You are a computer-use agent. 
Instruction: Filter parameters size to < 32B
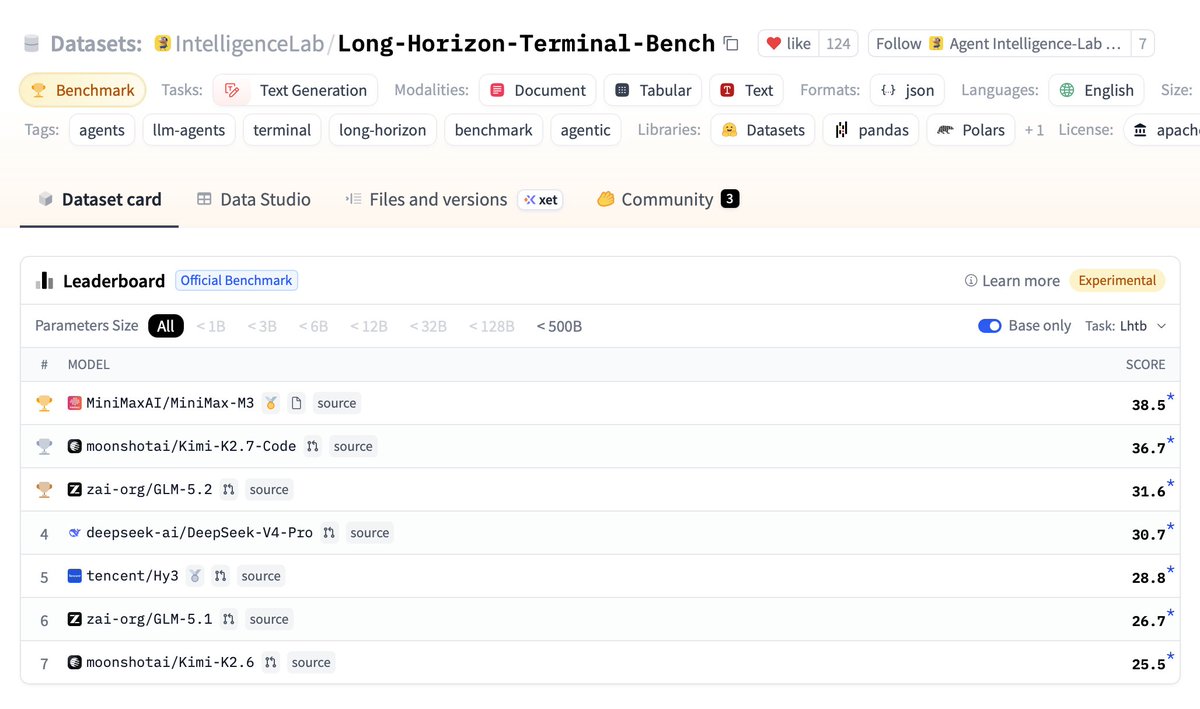[x=427, y=326]
